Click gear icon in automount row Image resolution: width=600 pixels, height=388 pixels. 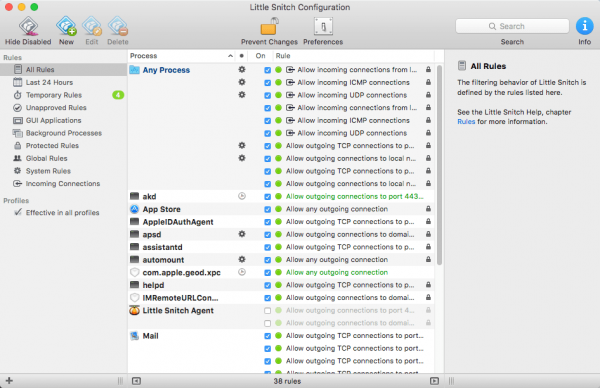(242, 259)
